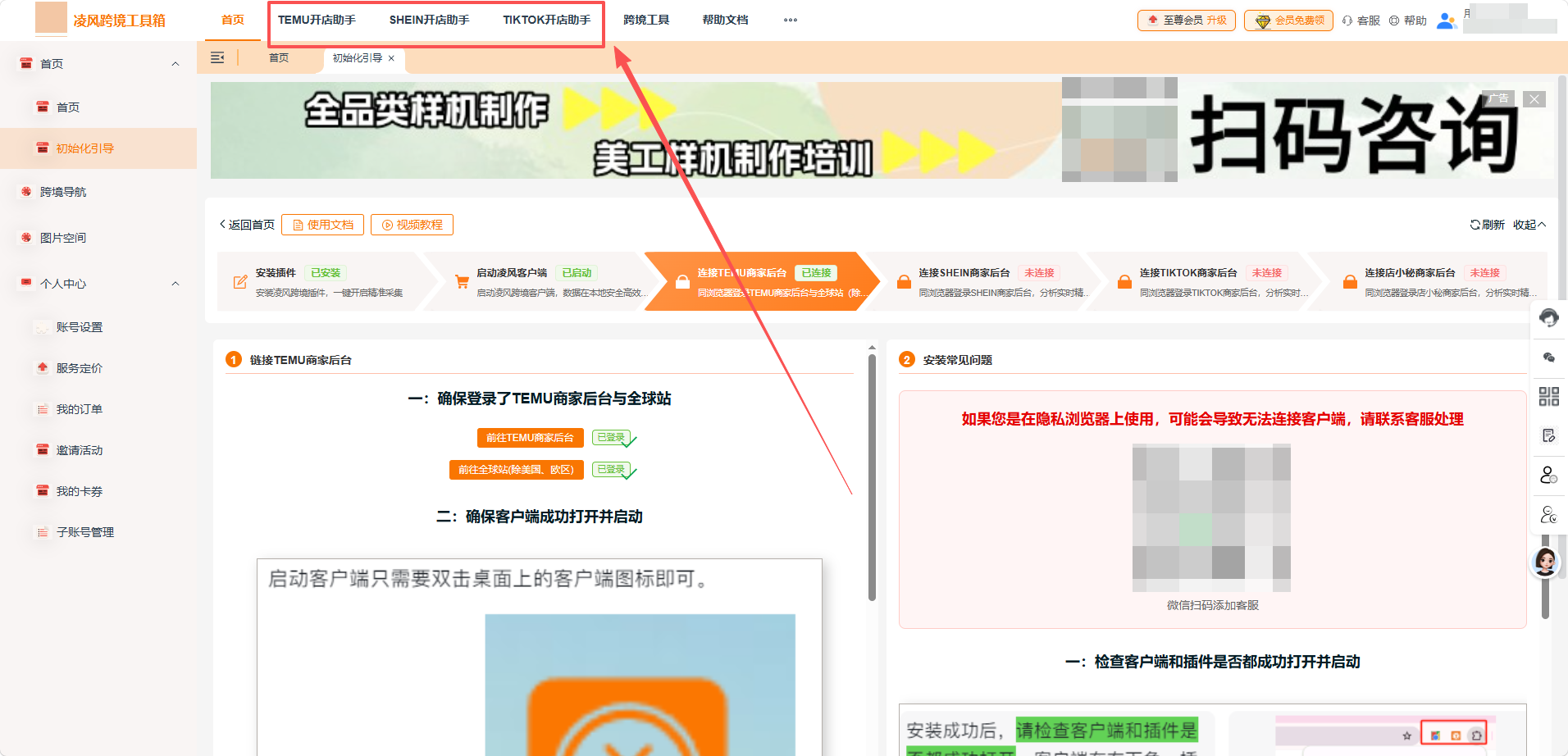Open the more options ellipsis menu
This screenshot has width=1568, height=756.
[791, 20]
